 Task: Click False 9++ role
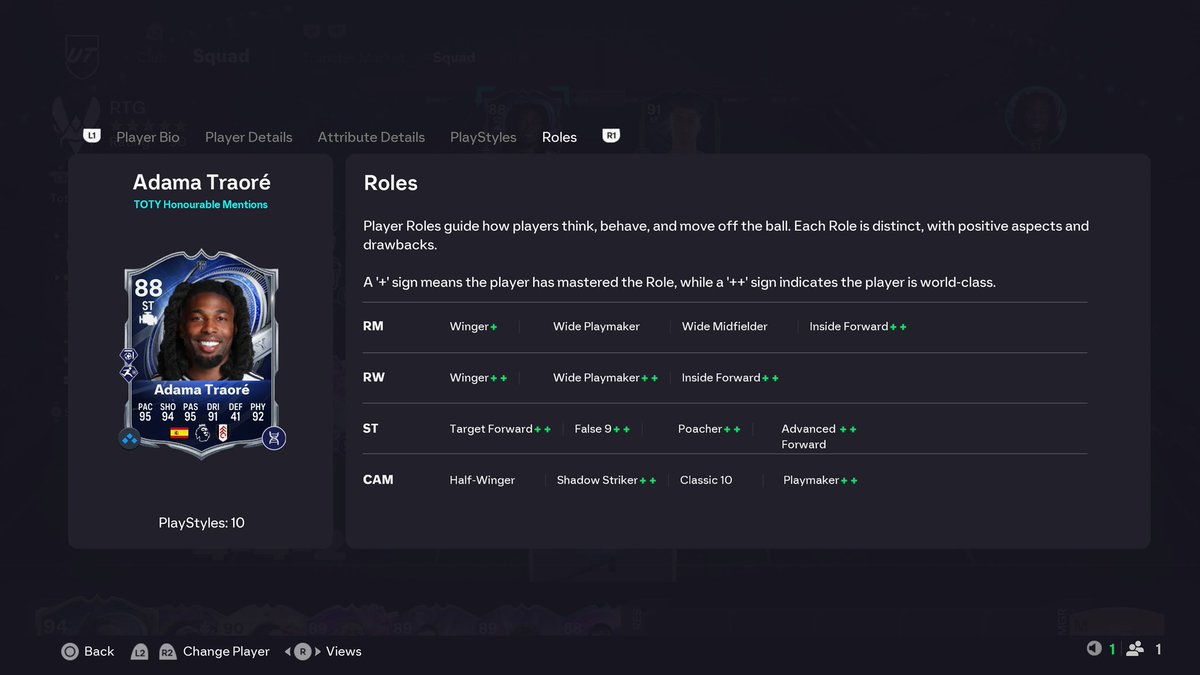pos(602,428)
